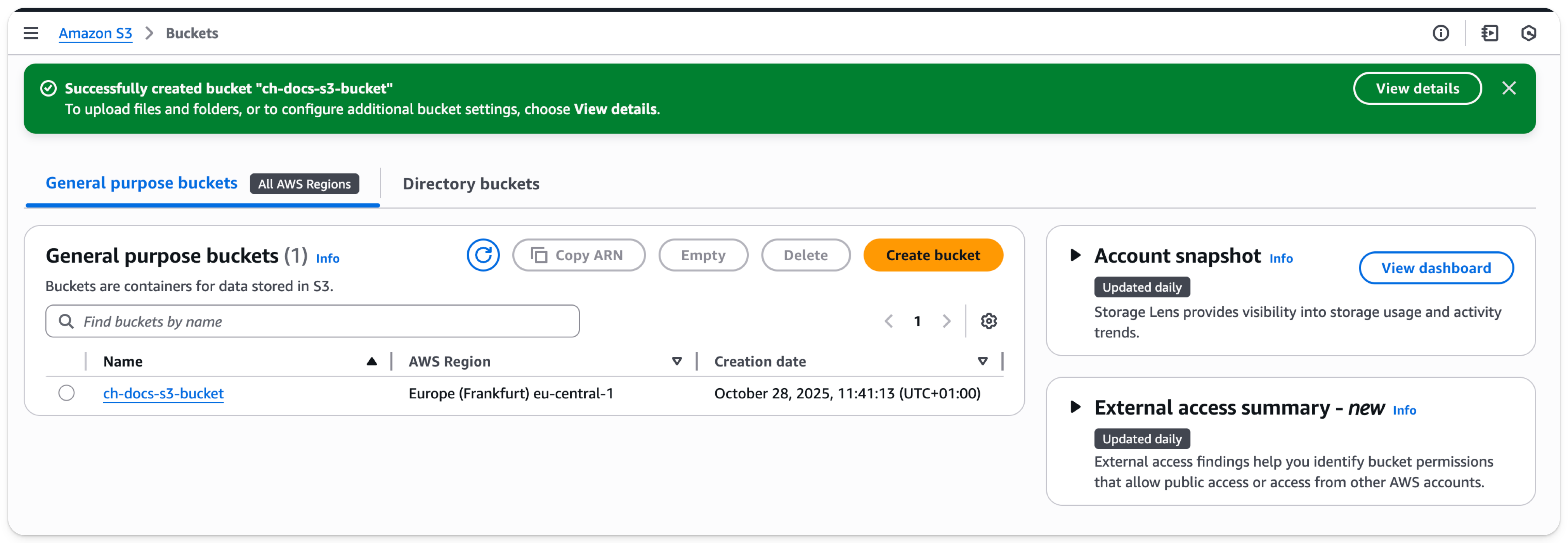The height and width of the screenshot is (543, 1568).
Task: Expand the Account snapshot section
Action: [1075, 255]
